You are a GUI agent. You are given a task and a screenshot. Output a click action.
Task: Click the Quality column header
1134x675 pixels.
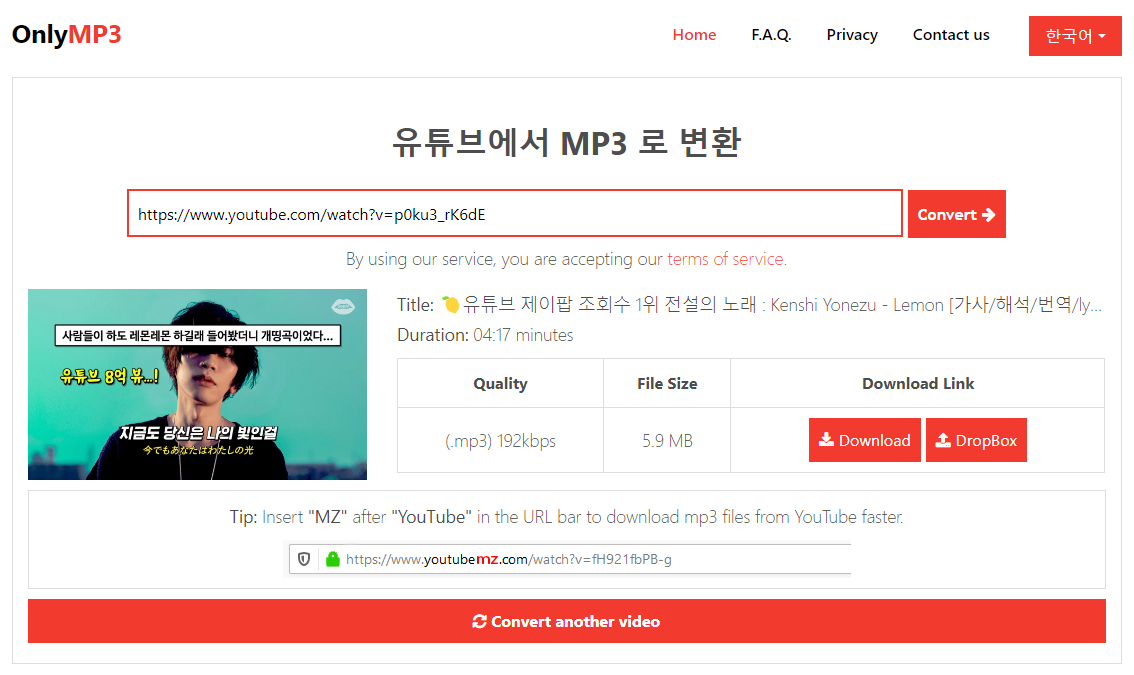point(500,383)
